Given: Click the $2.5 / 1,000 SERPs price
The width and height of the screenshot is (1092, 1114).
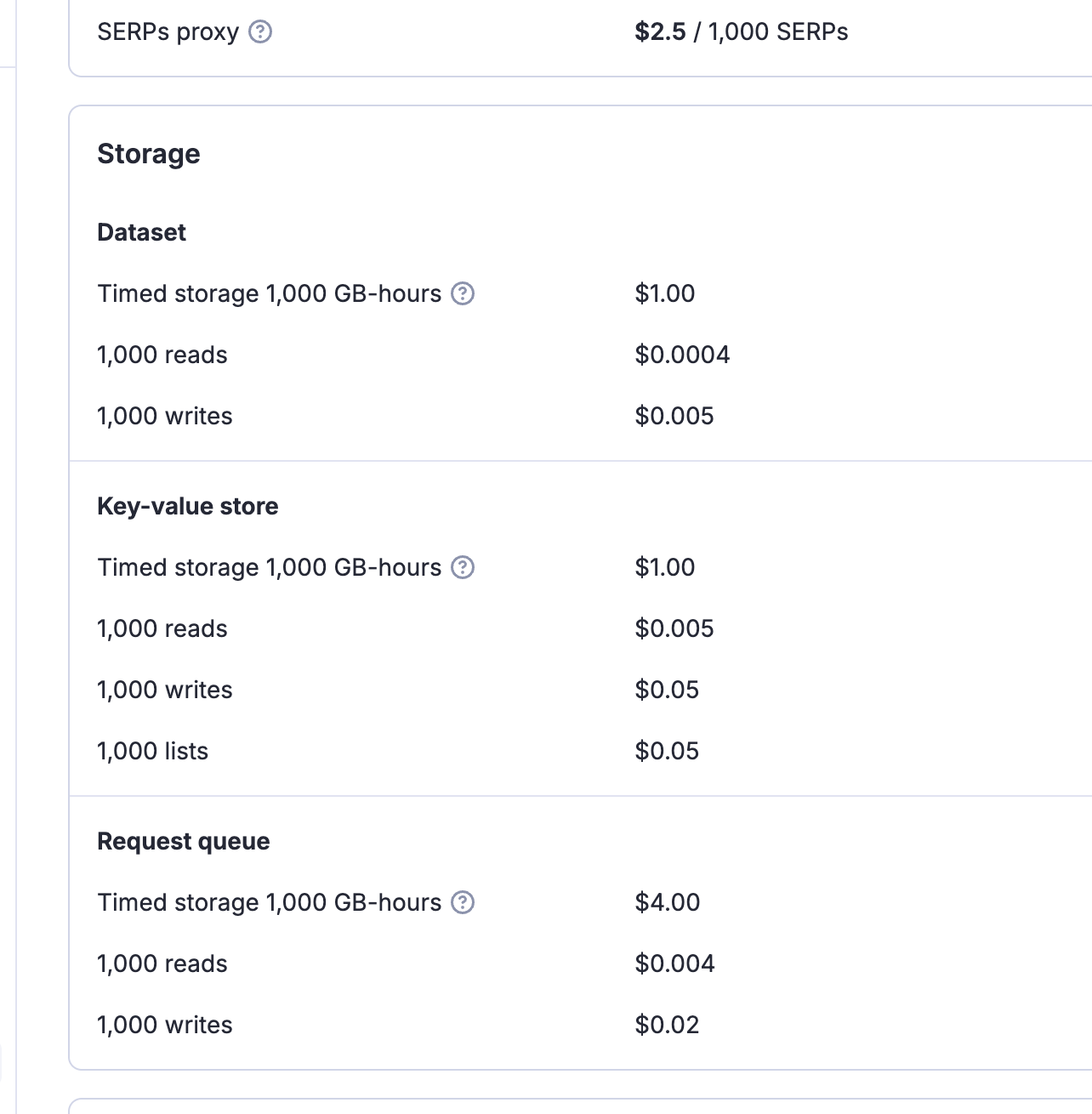Looking at the screenshot, I should [742, 32].
